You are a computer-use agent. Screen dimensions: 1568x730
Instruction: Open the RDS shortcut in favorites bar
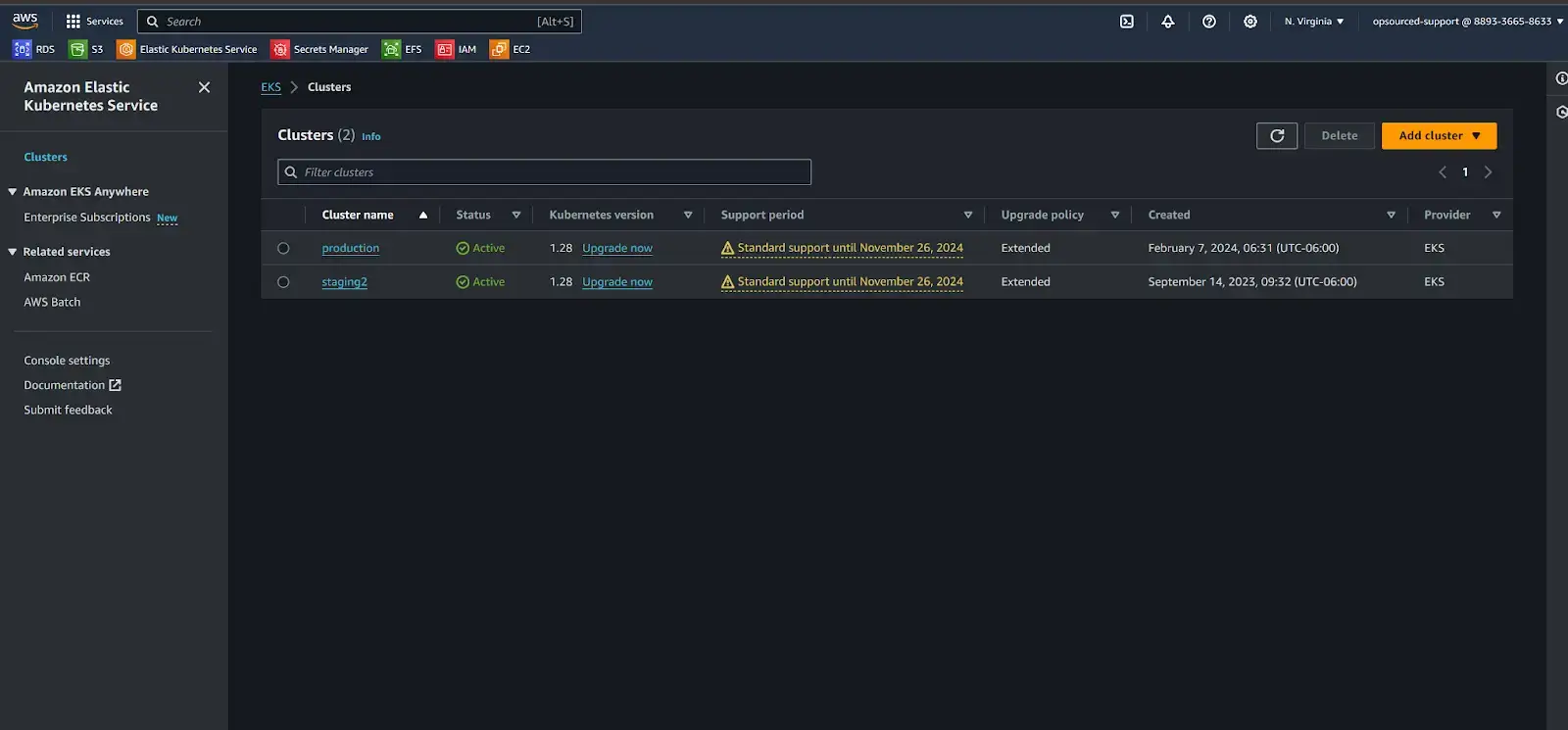[34, 49]
